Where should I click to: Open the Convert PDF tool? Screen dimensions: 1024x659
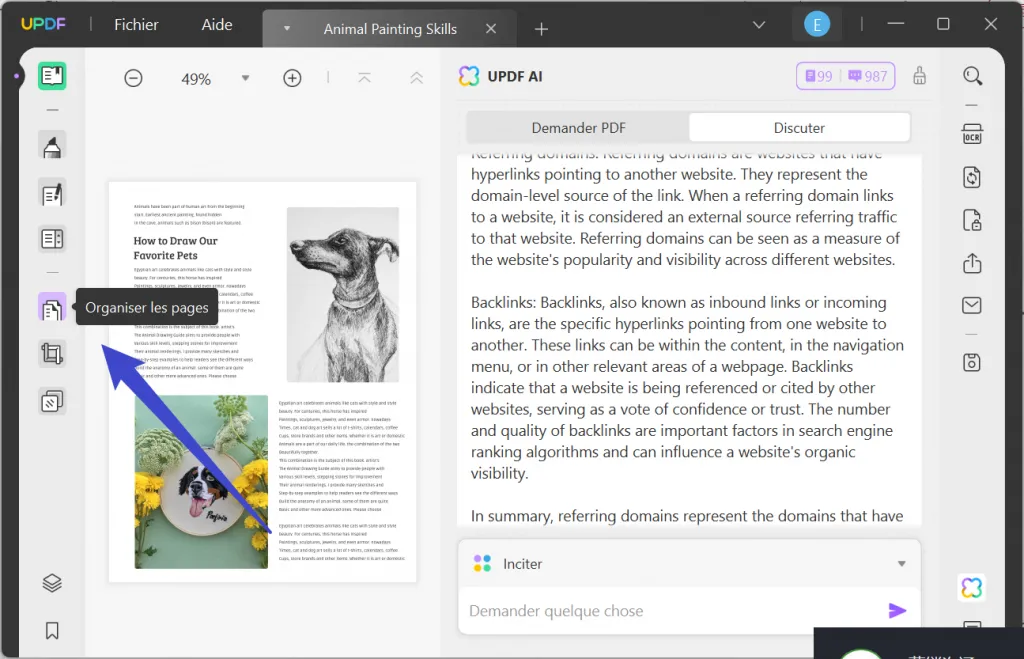(971, 177)
